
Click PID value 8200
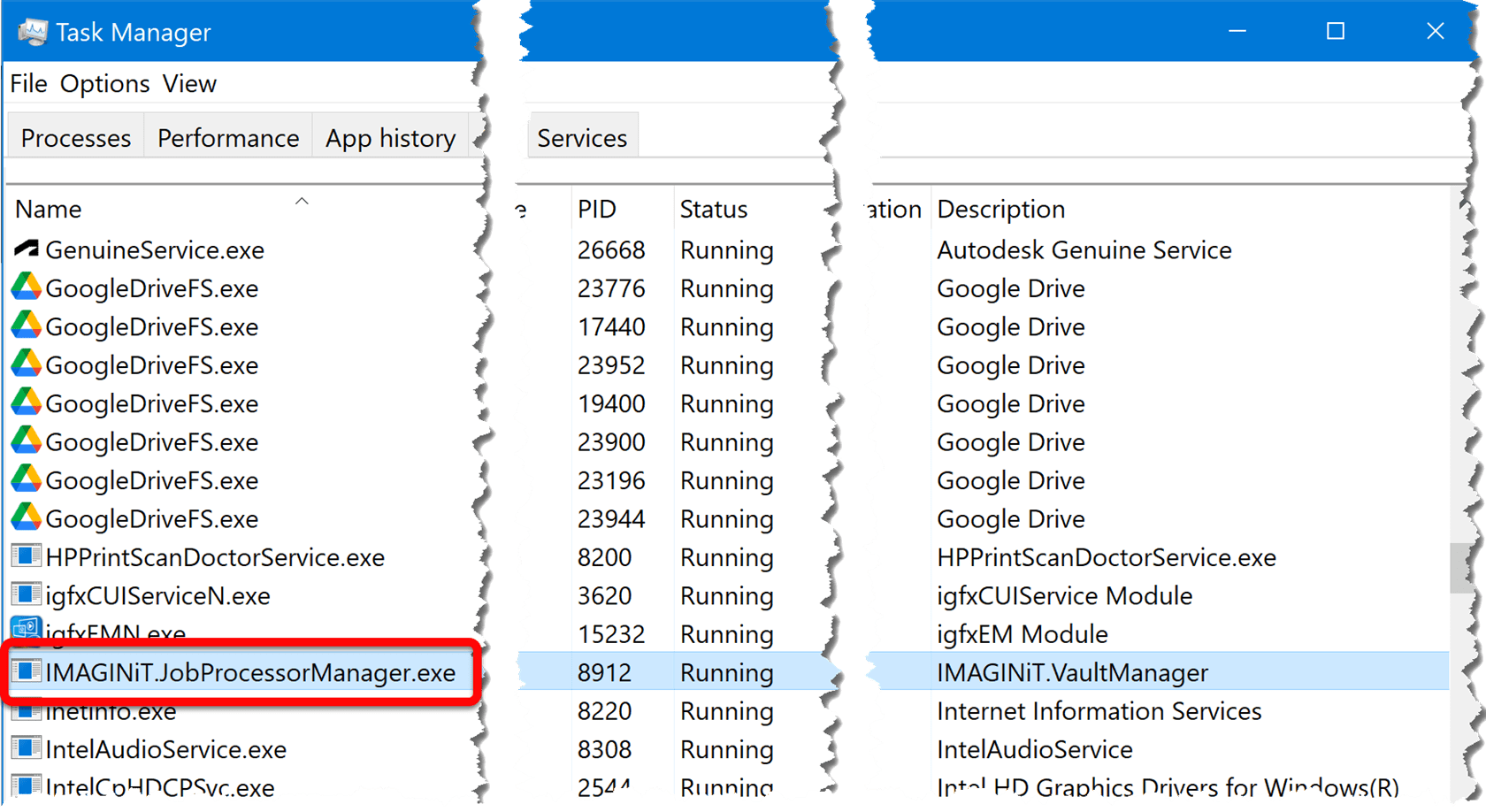click(x=604, y=557)
